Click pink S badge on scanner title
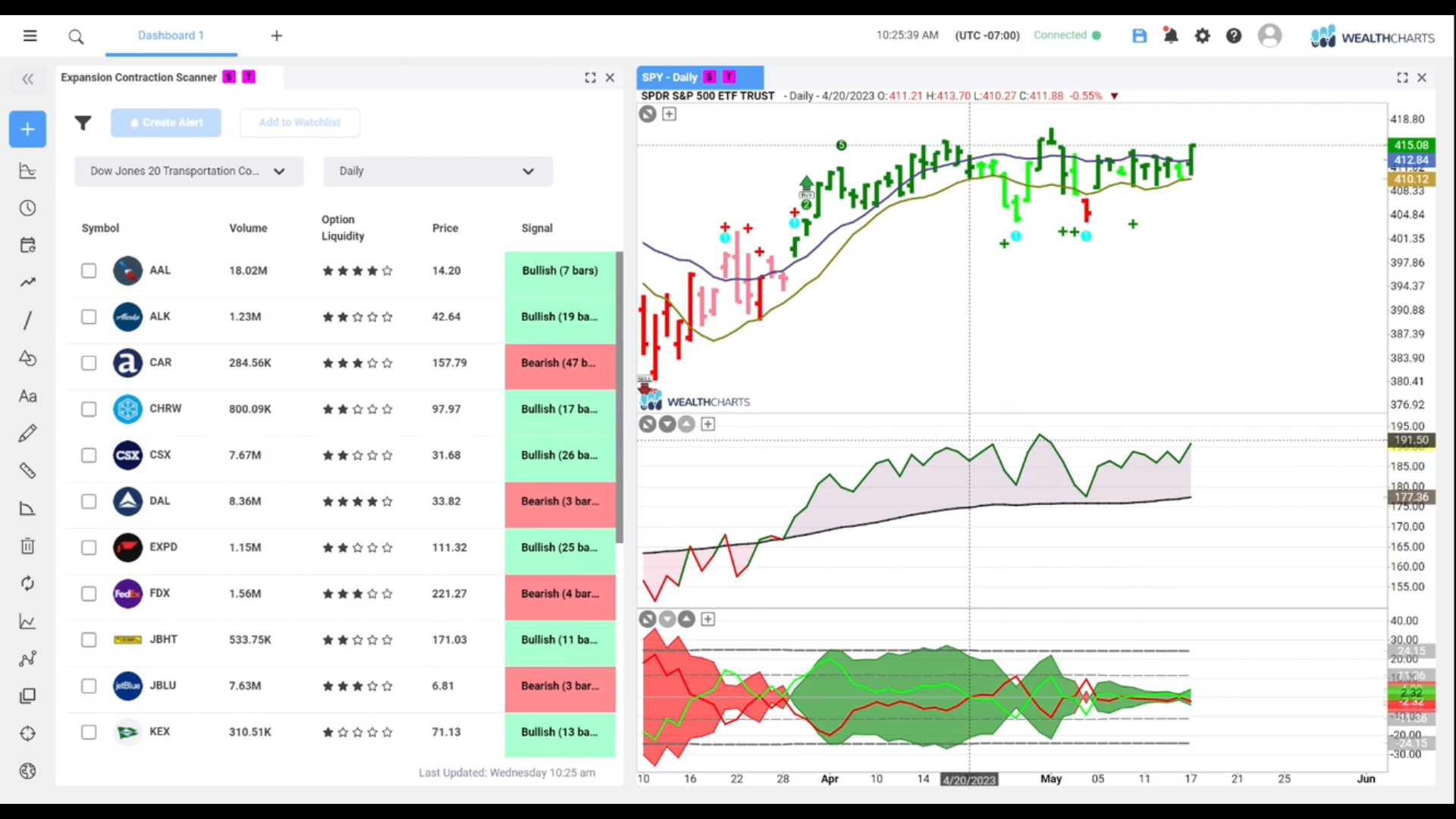Image resolution: width=1456 pixels, height=819 pixels. tap(229, 77)
